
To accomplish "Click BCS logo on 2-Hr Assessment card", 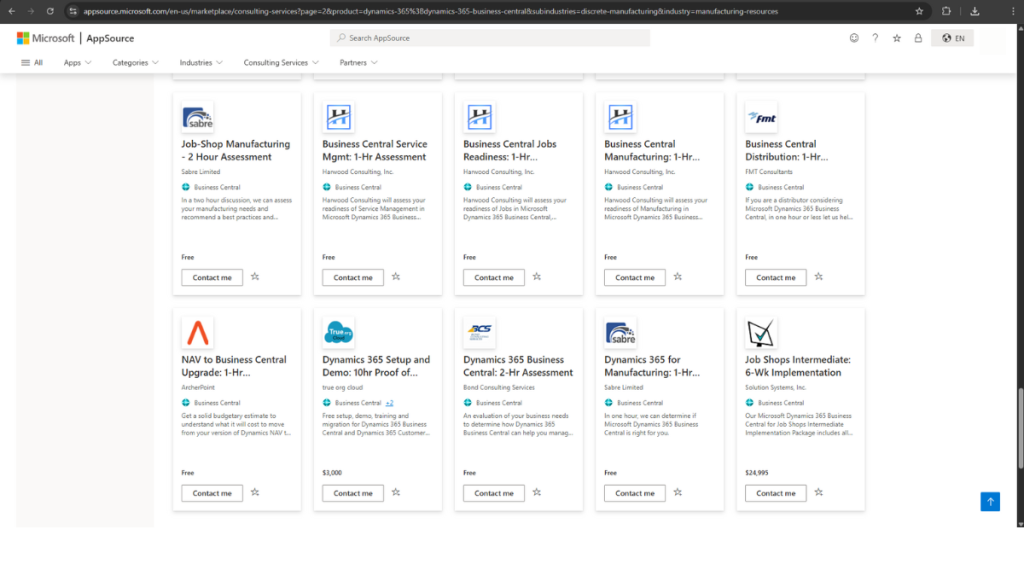I will (x=479, y=333).
